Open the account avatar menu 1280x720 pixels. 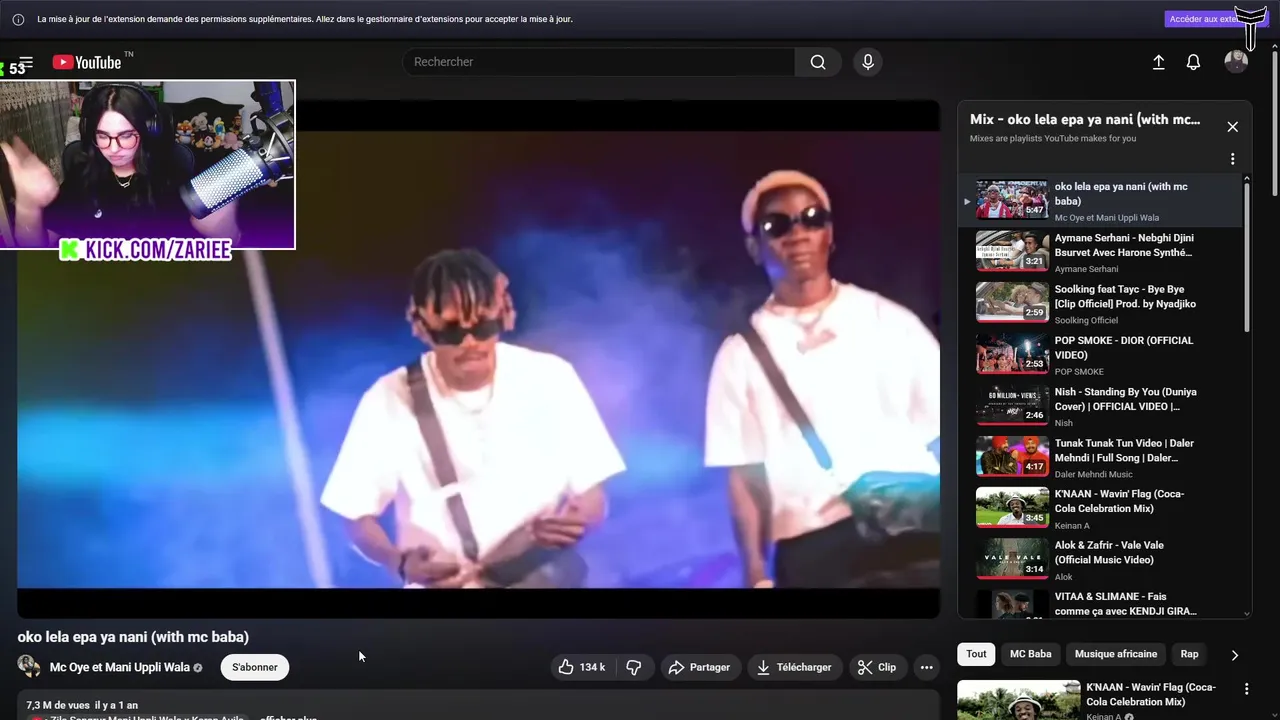(x=1236, y=62)
